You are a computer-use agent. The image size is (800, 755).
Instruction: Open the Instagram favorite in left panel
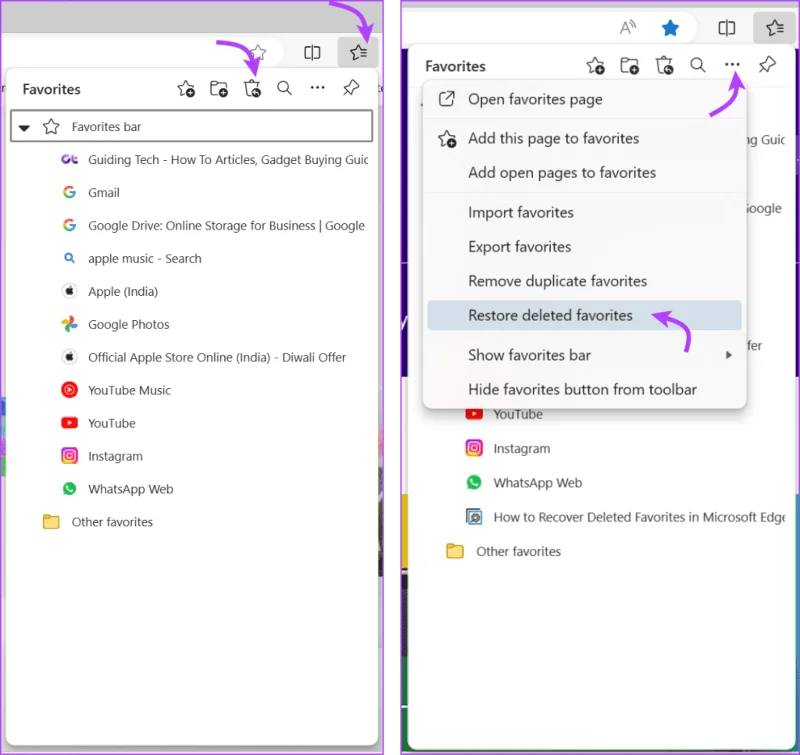(x=102, y=456)
